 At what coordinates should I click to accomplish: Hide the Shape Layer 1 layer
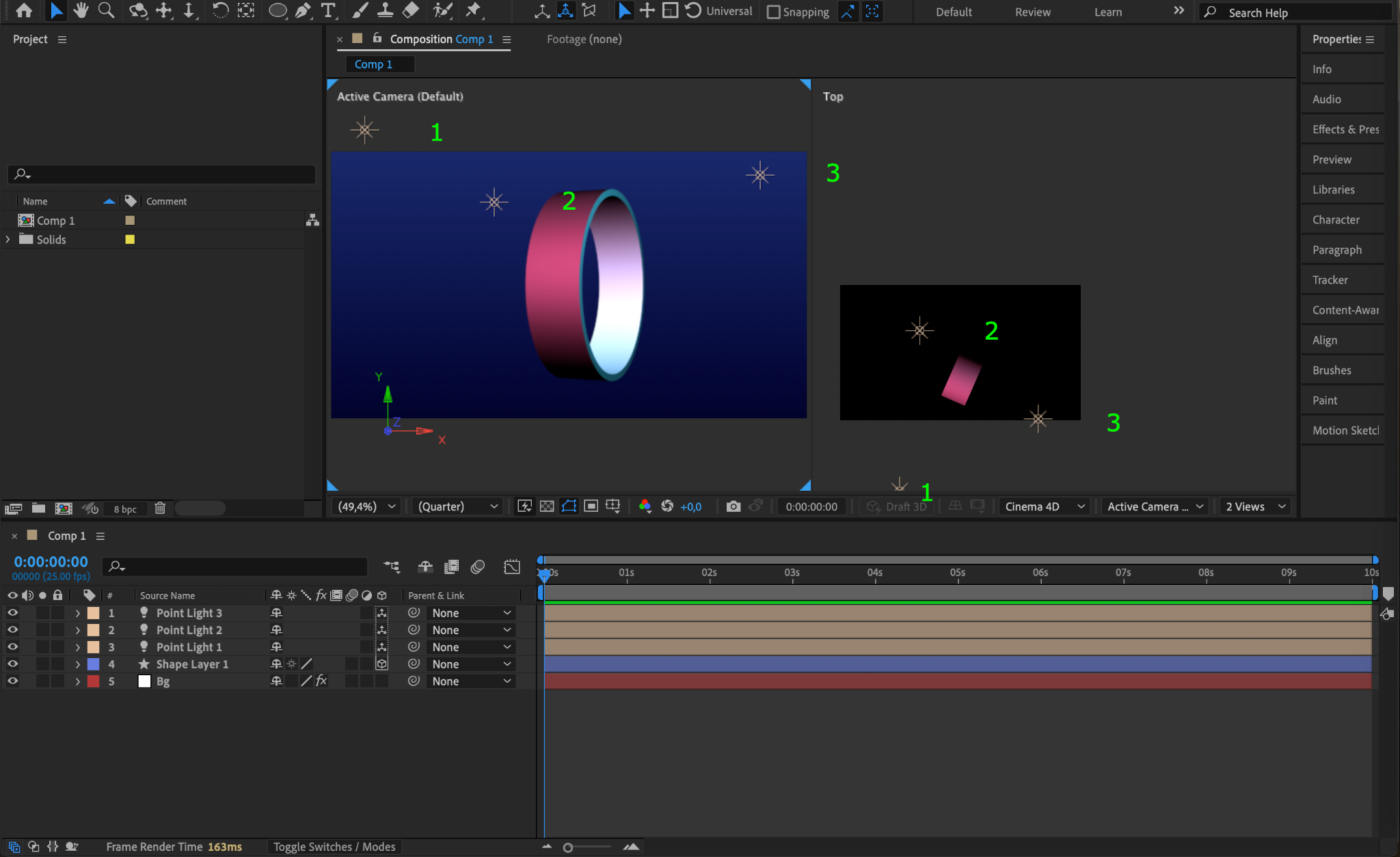(12, 664)
